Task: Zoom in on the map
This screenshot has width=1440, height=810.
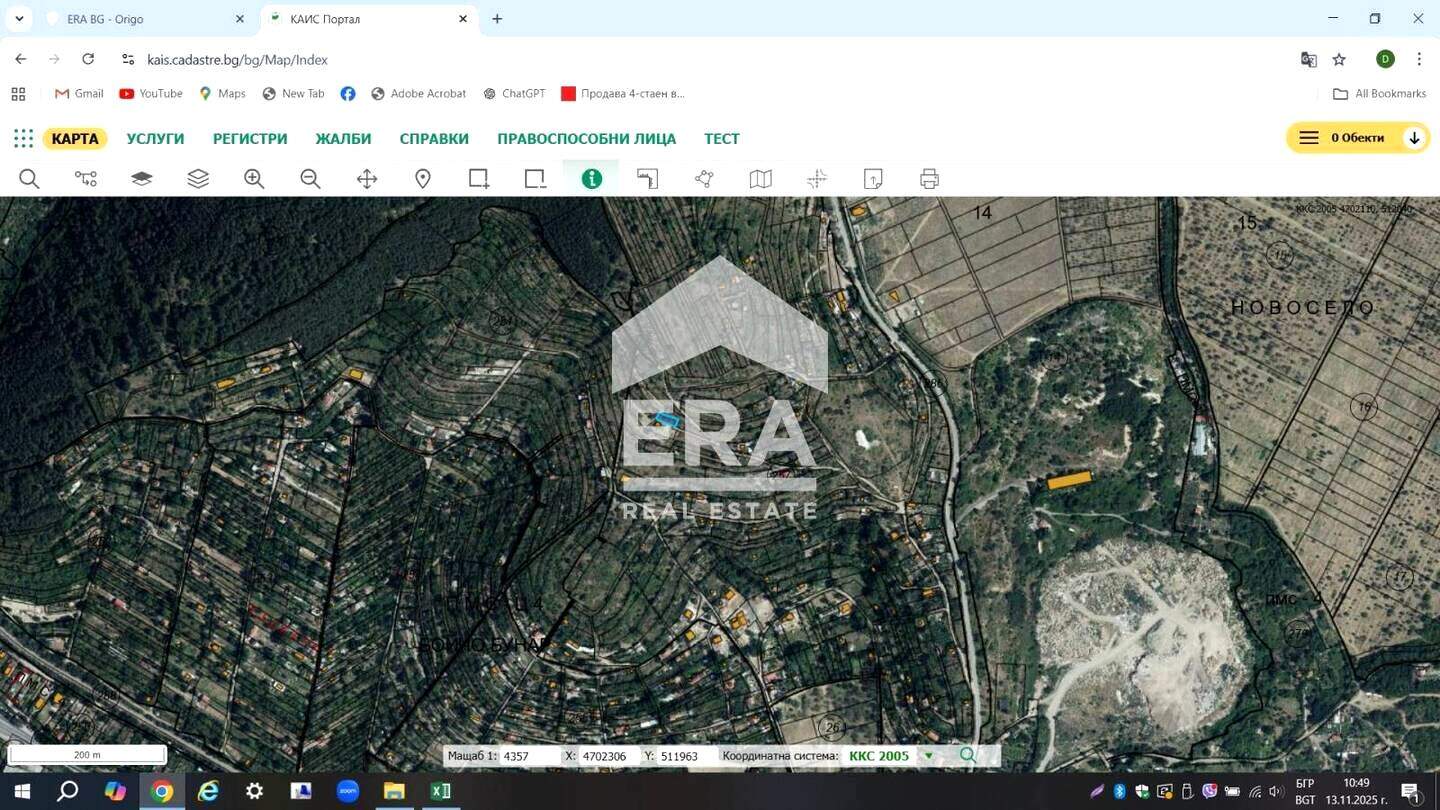Action: [254, 179]
